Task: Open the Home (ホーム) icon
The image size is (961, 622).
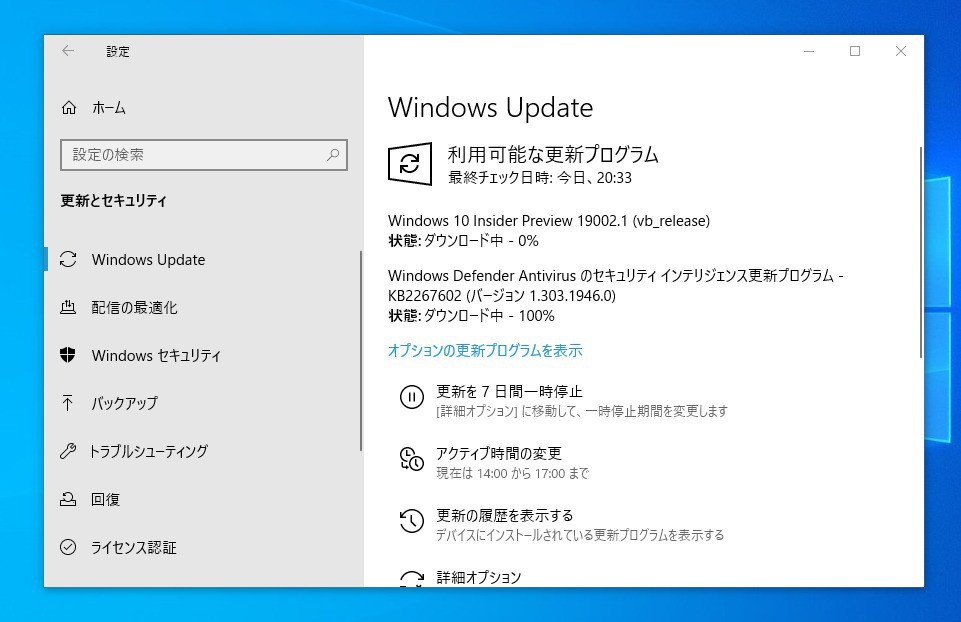Action: pos(69,108)
